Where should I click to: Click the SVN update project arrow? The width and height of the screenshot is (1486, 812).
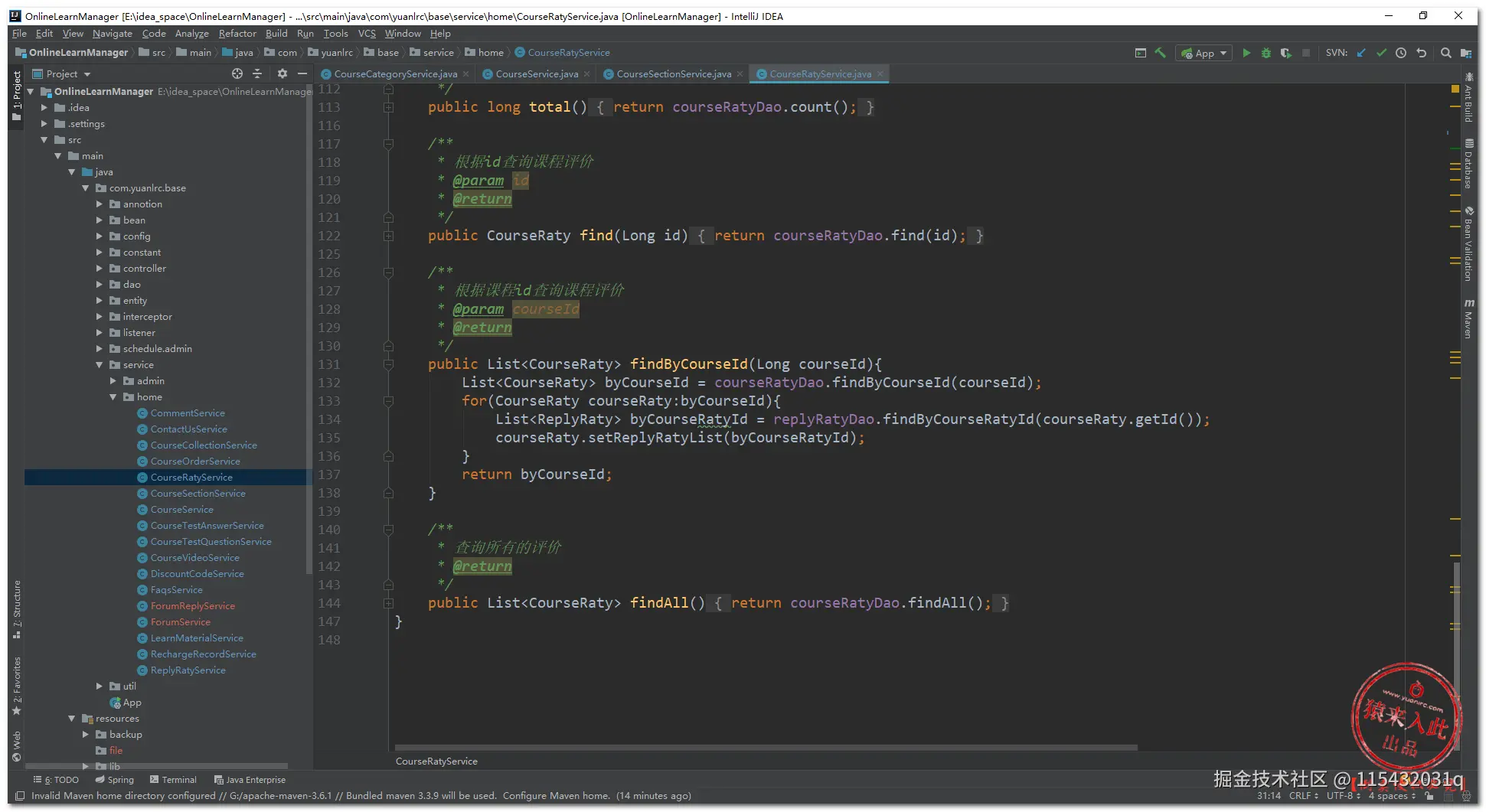click(1361, 53)
